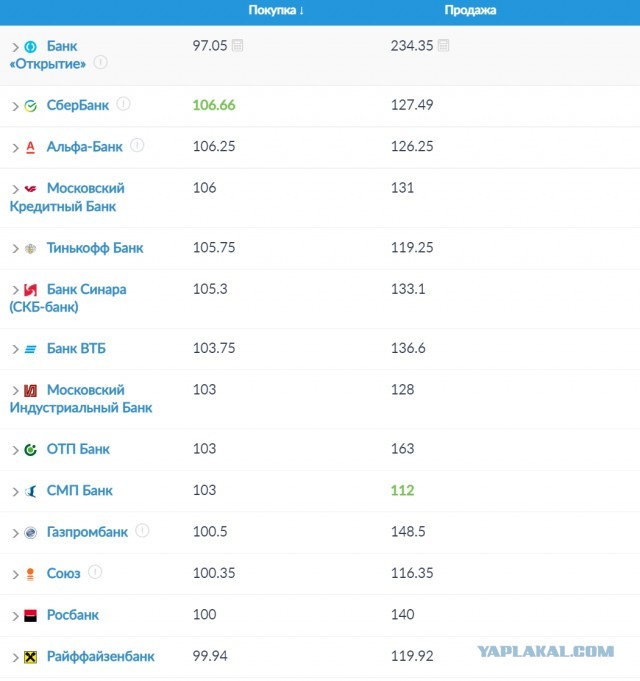
Task: Click the 99.94 buy rate value
Action: 210,656
